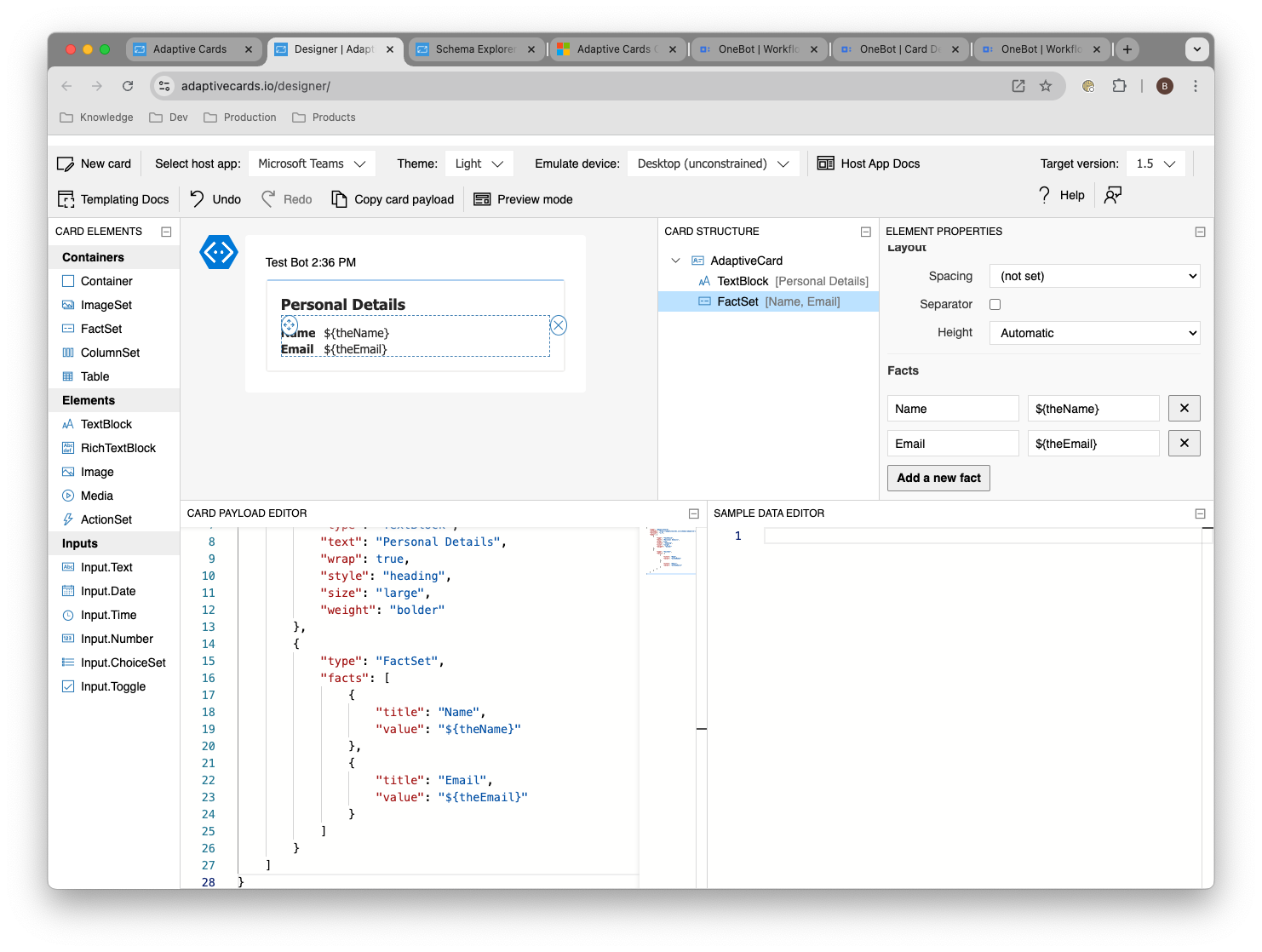Open a new browser tab

coord(1127,49)
